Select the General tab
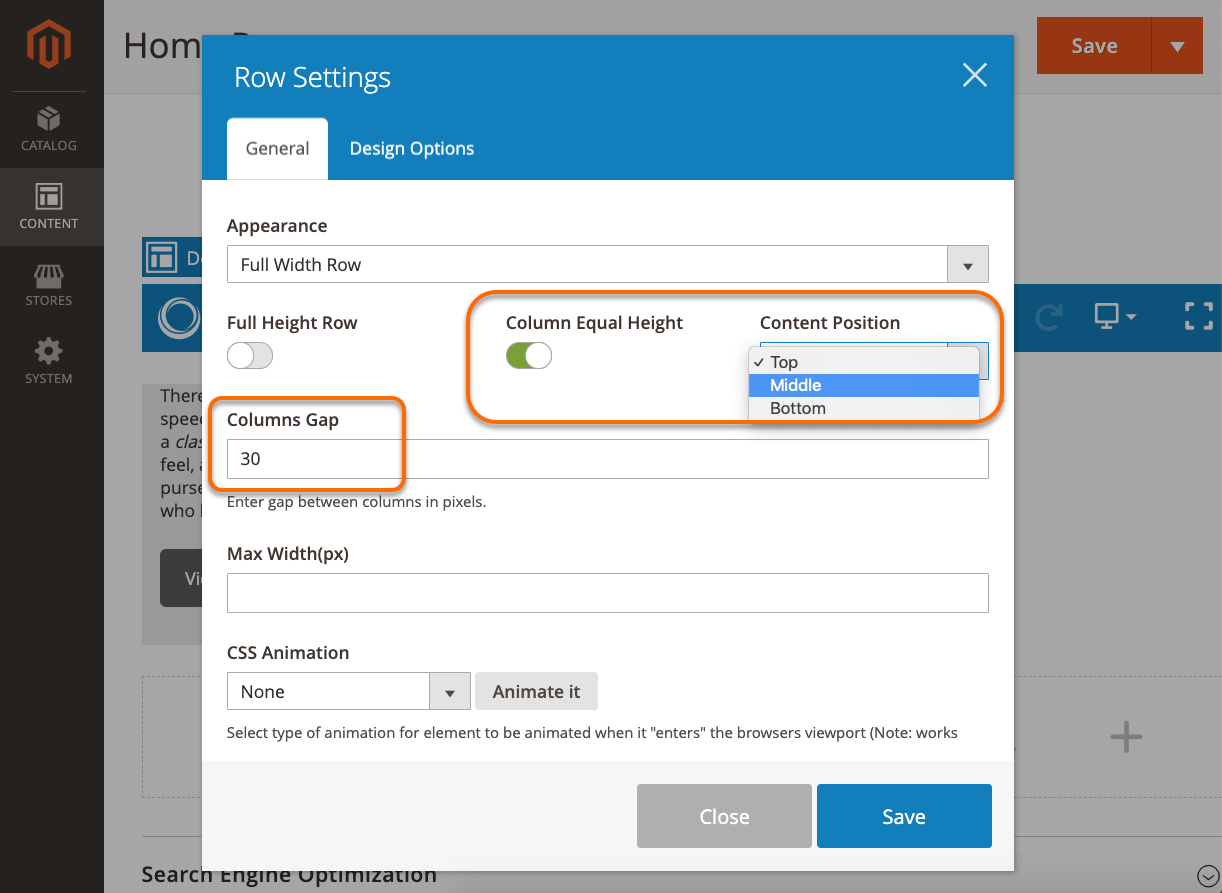Viewport: 1222px width, 893px height. pos(277,148)
